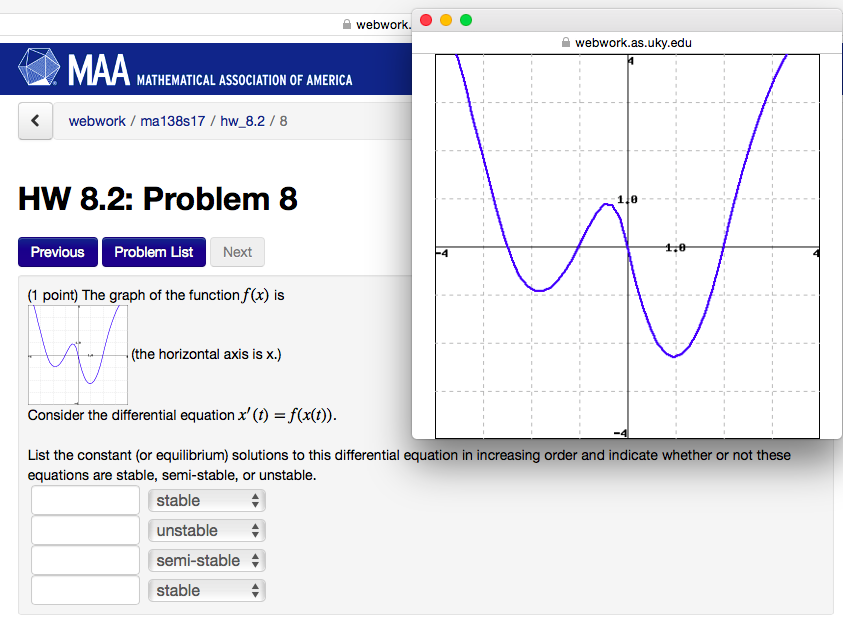This screenshot has height=638, width=843.
Task: Open the semi-stable stability dropdown
Action: [x=206, y=560]
